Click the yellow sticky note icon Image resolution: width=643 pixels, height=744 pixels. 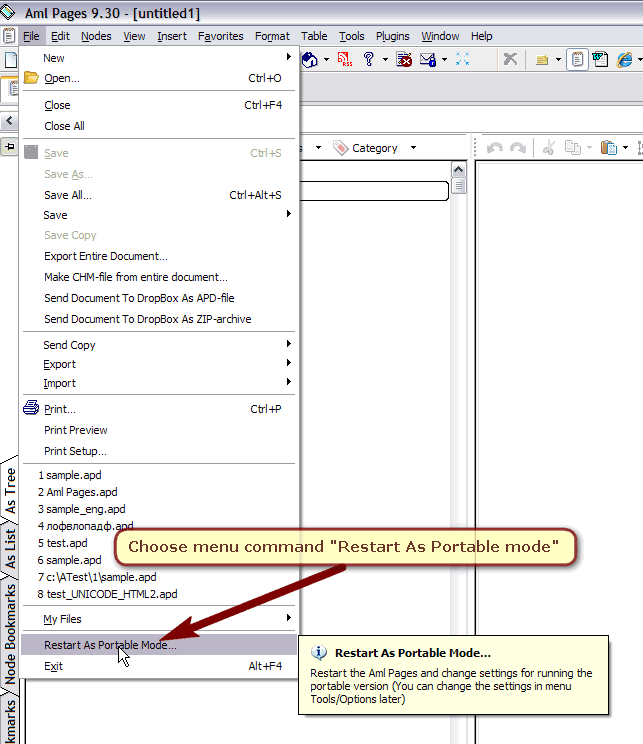(541, 60)
